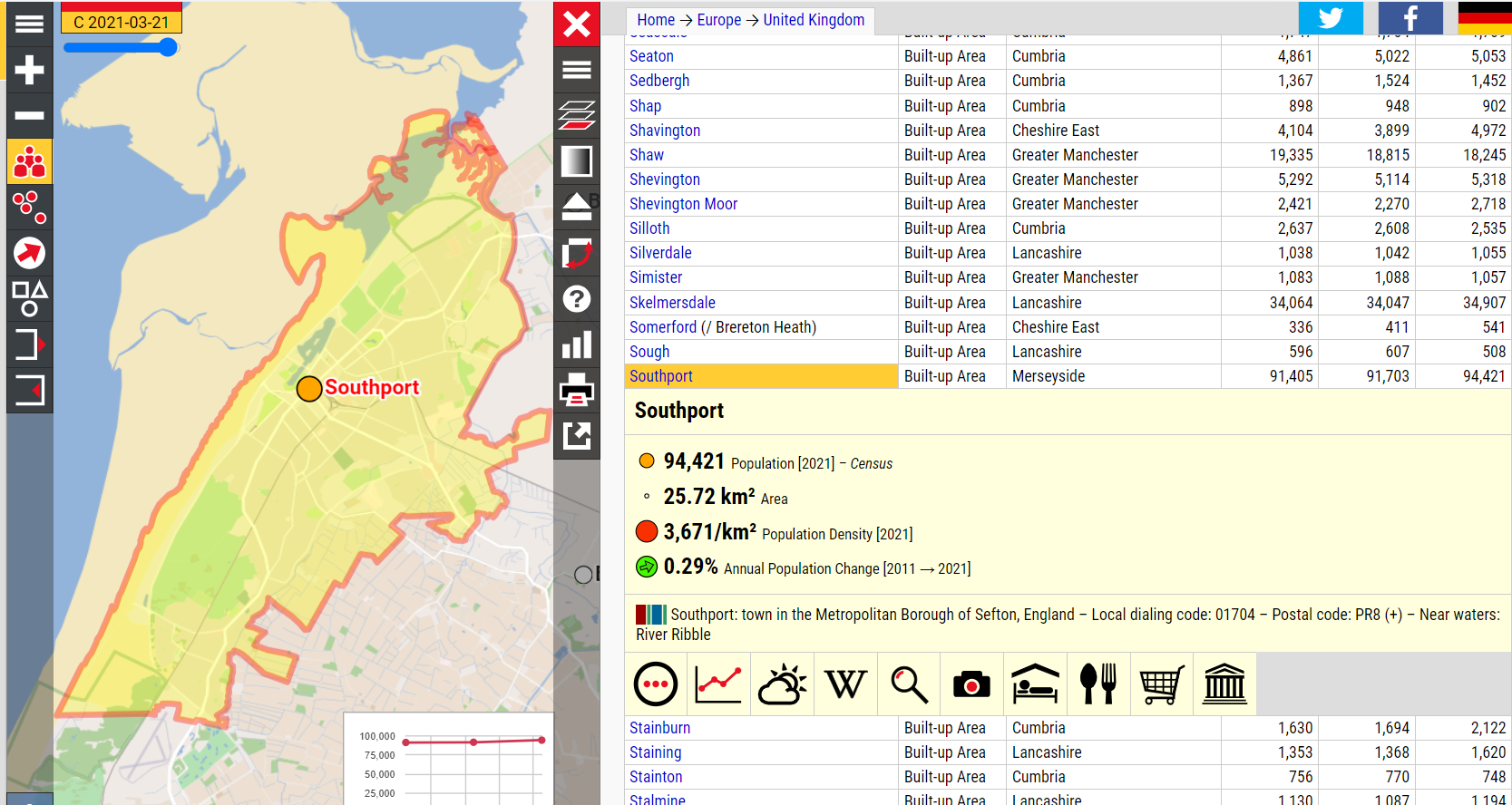
Task: Open the Simister link
Action: pyautogui.click(x=656, y=277)
